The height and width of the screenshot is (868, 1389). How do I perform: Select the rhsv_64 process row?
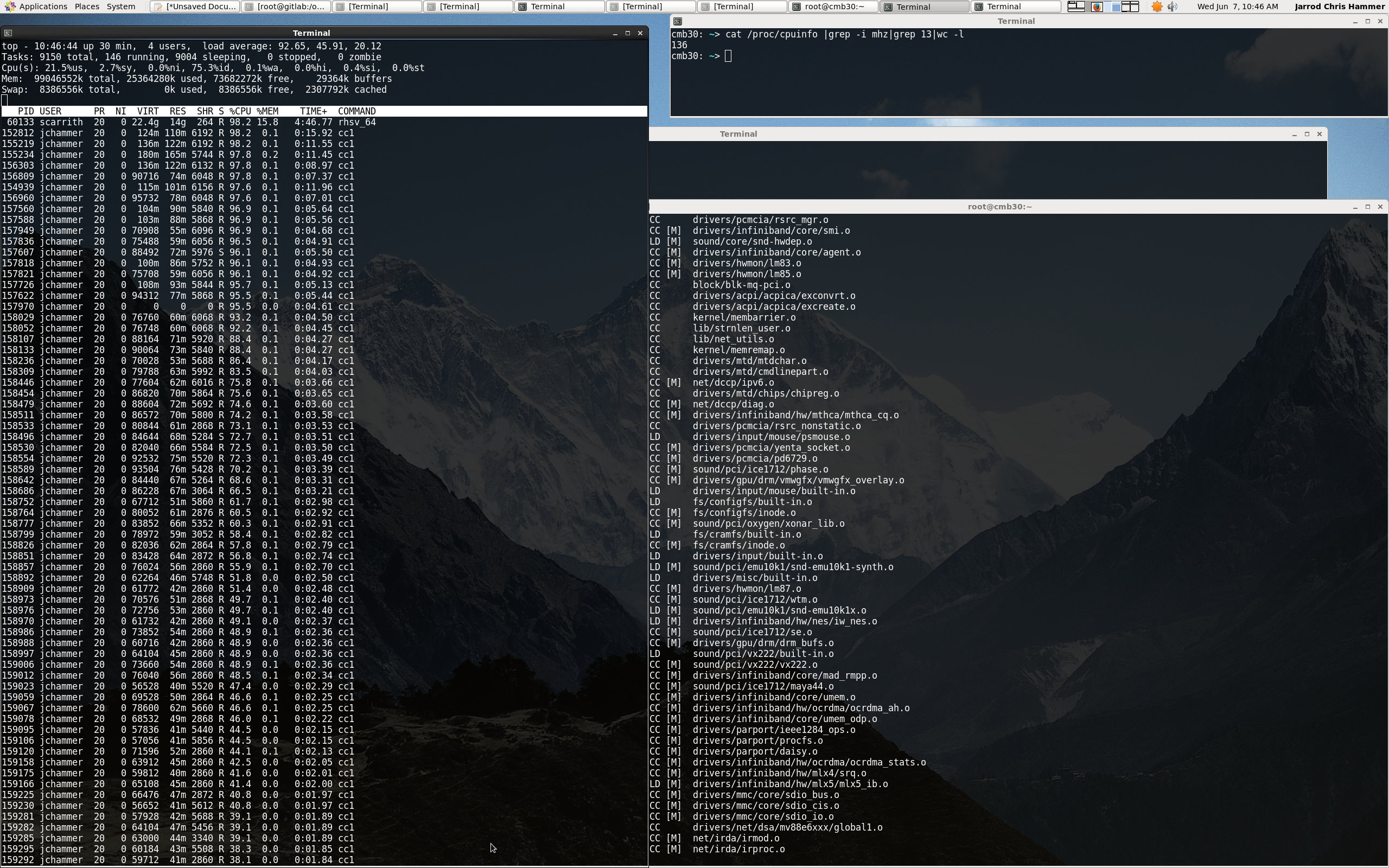189,122
